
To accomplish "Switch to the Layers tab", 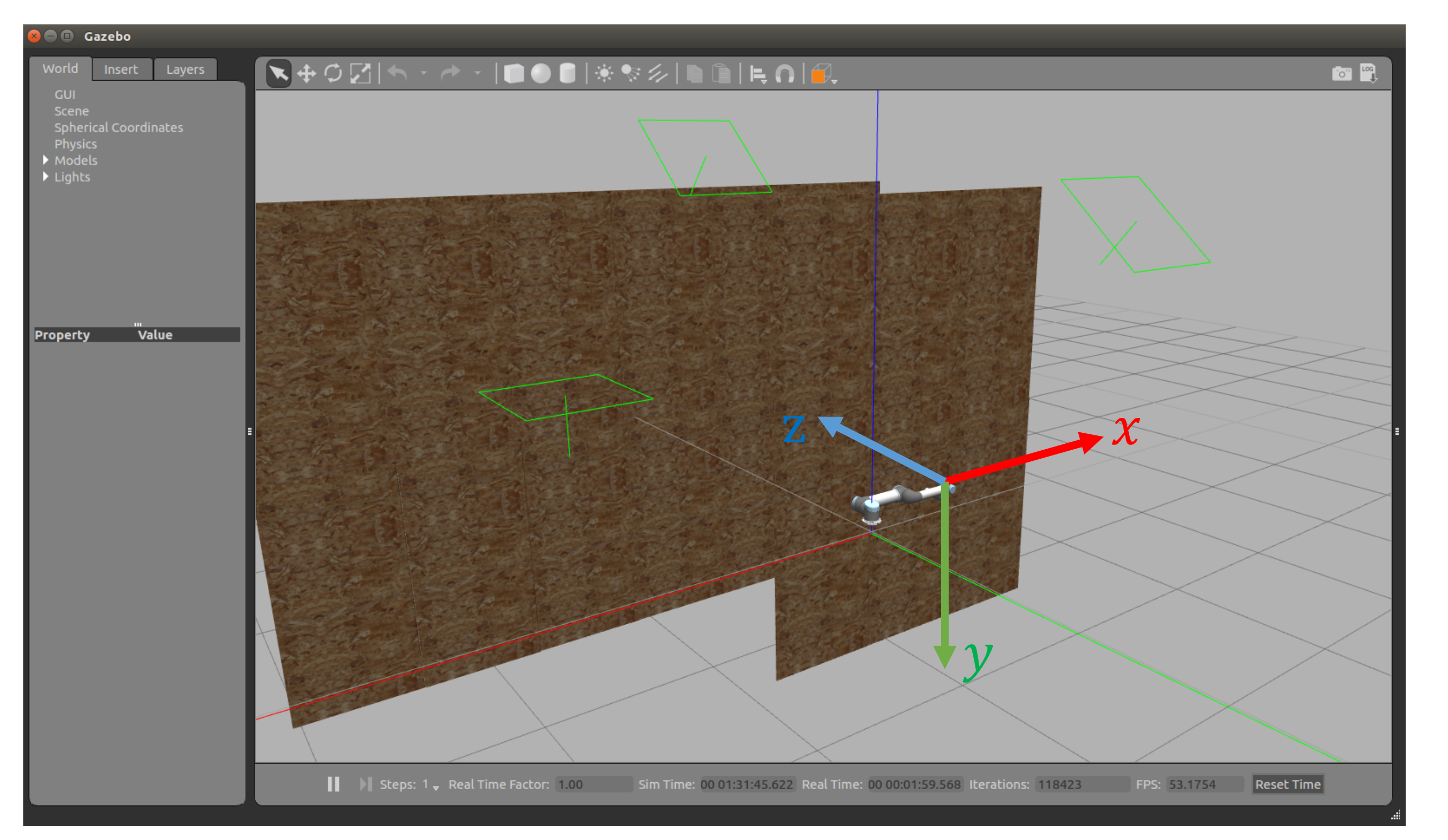I will pyautogui.click(x=185, y=69).
